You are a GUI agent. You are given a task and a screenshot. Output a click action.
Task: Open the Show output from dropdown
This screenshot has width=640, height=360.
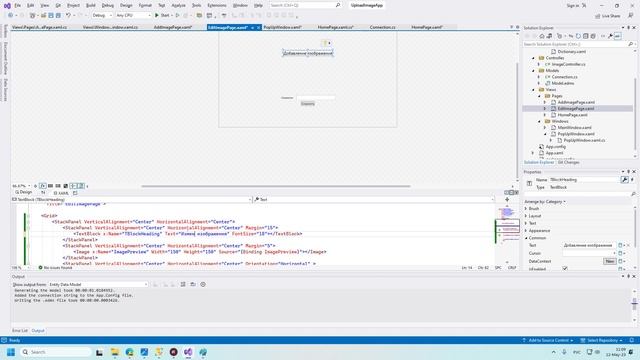coord(98,284)
